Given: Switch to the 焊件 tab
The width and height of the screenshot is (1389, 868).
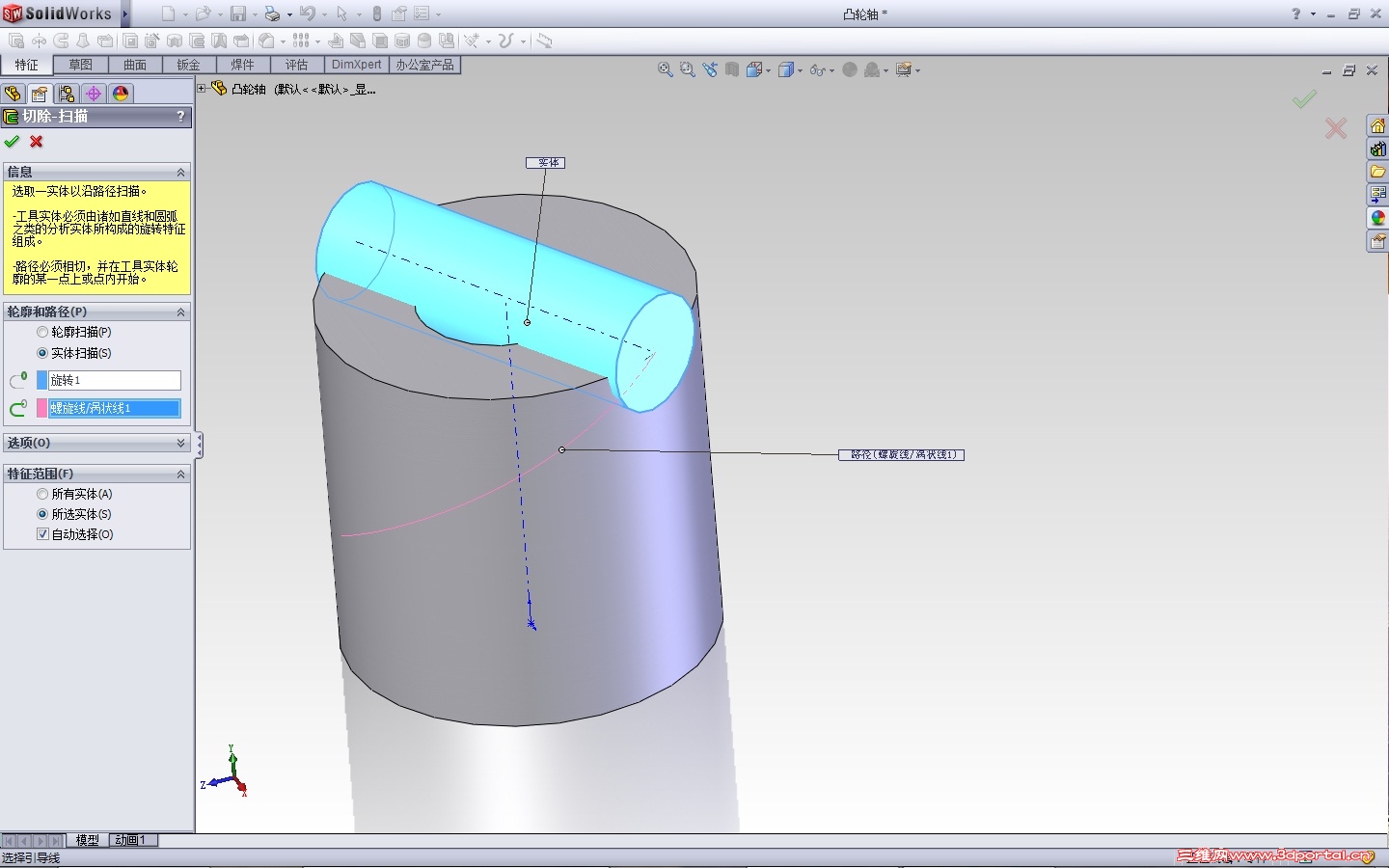Looking at the screenshot, I should tap(242, 65).
